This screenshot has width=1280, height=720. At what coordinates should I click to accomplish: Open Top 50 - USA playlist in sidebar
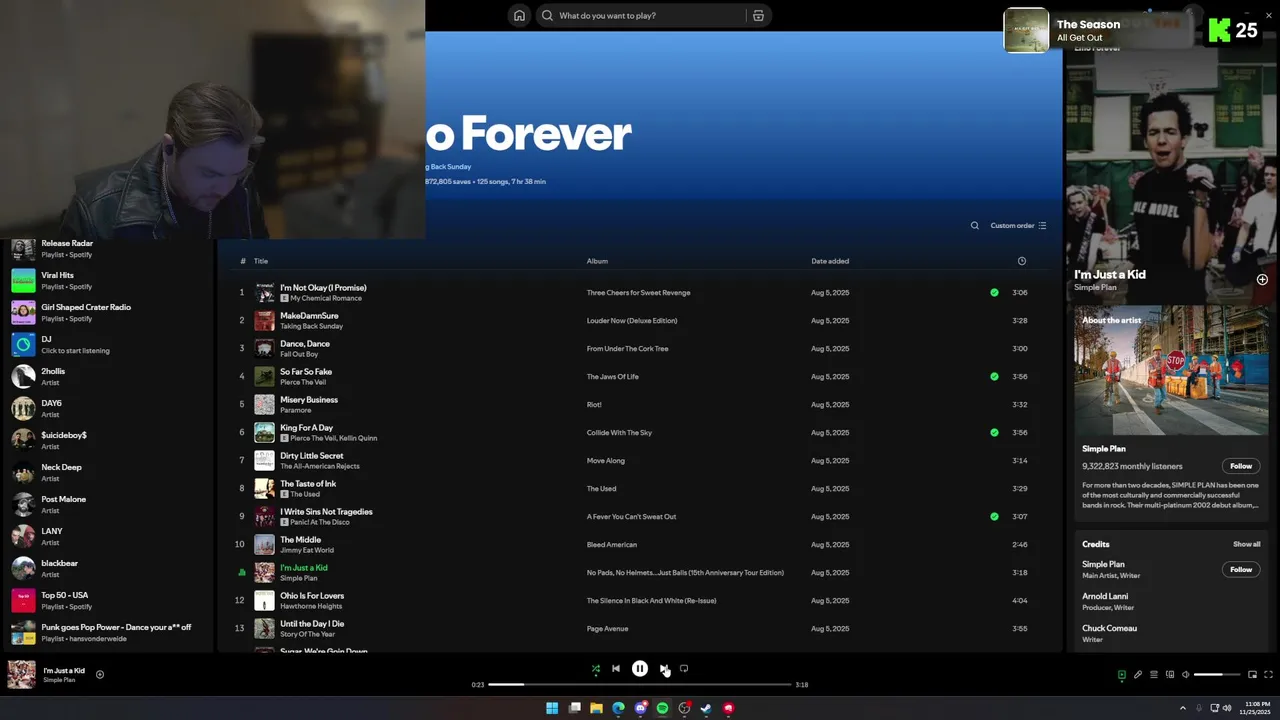[106, 600]
